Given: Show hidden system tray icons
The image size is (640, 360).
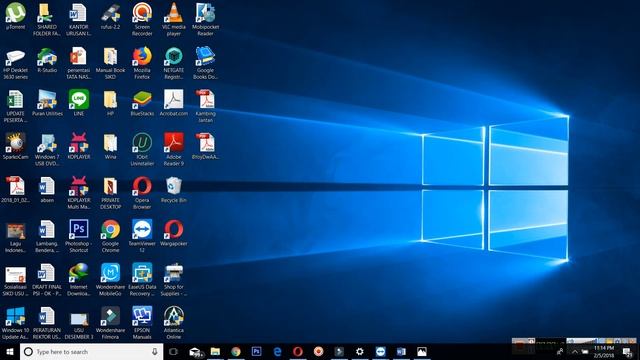Looking at the screenshot, I should (575, 351).
